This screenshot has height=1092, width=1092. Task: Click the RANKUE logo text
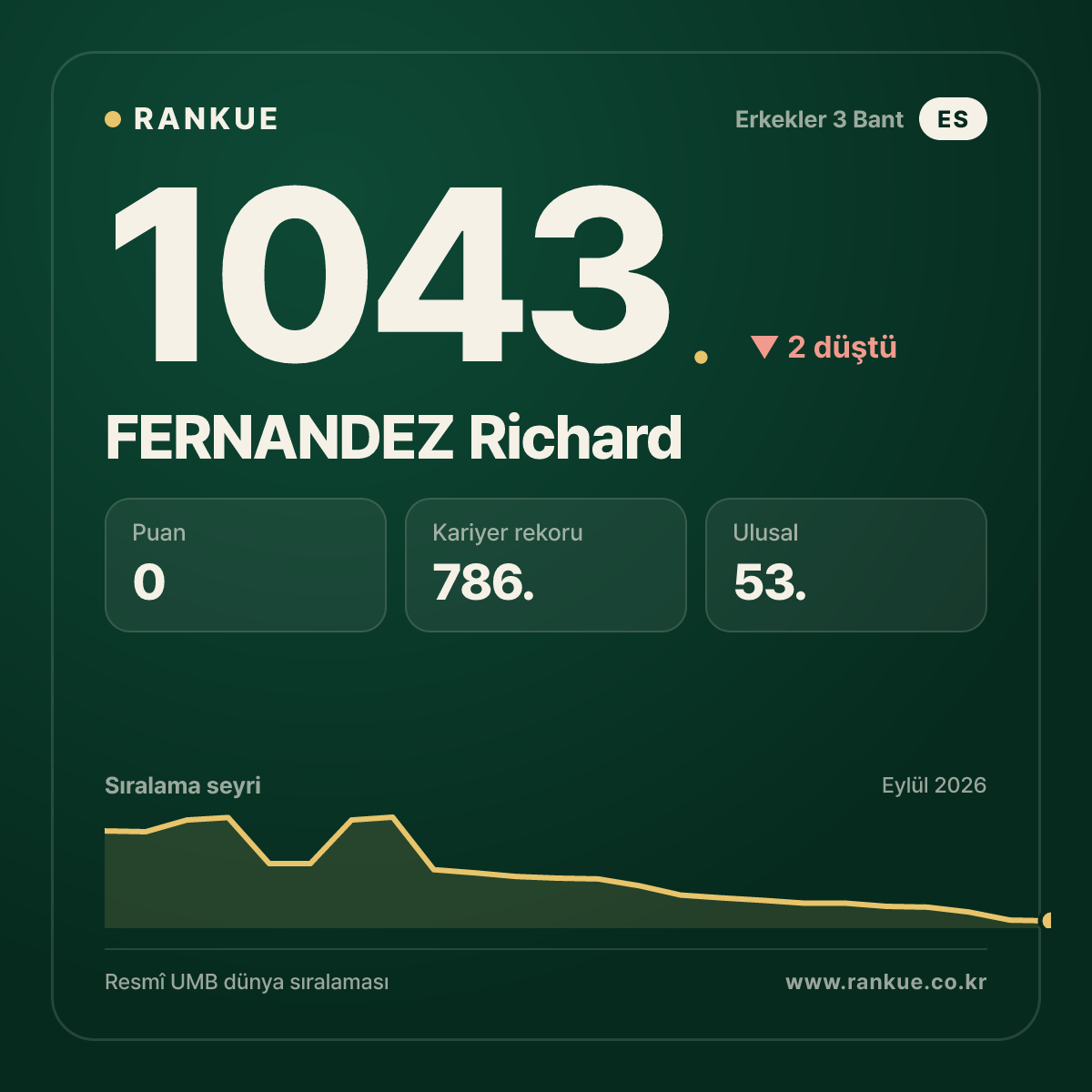coord(206,119)
